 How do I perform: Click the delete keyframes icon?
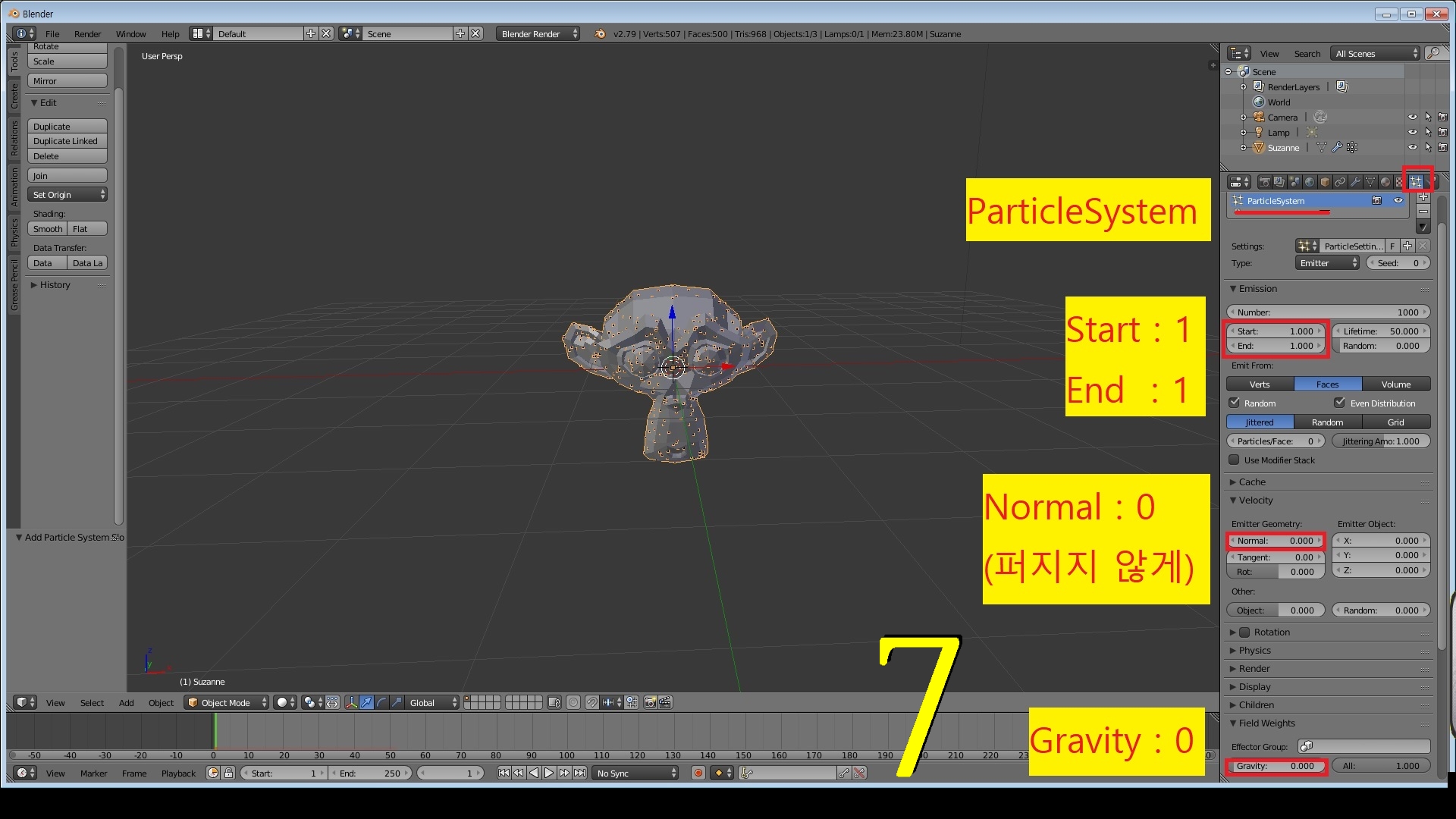click(859, 773)
